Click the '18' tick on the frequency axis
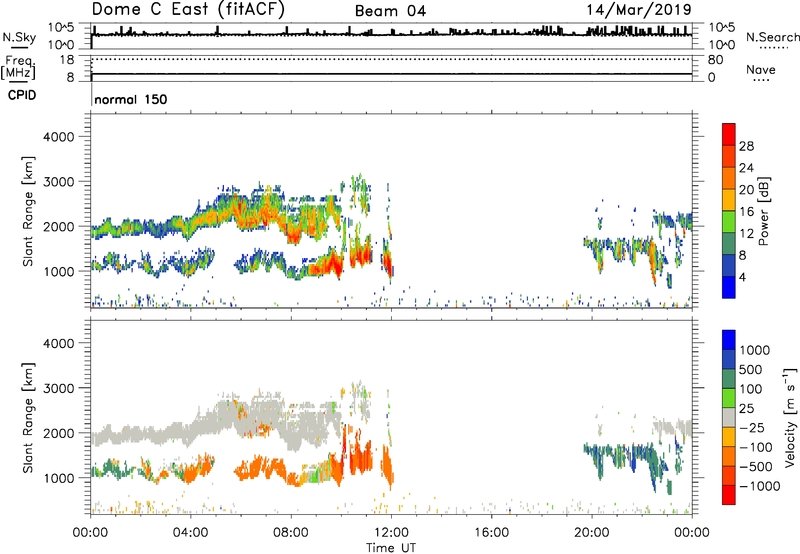Viewport: 800px width, 554px height. 67,60
